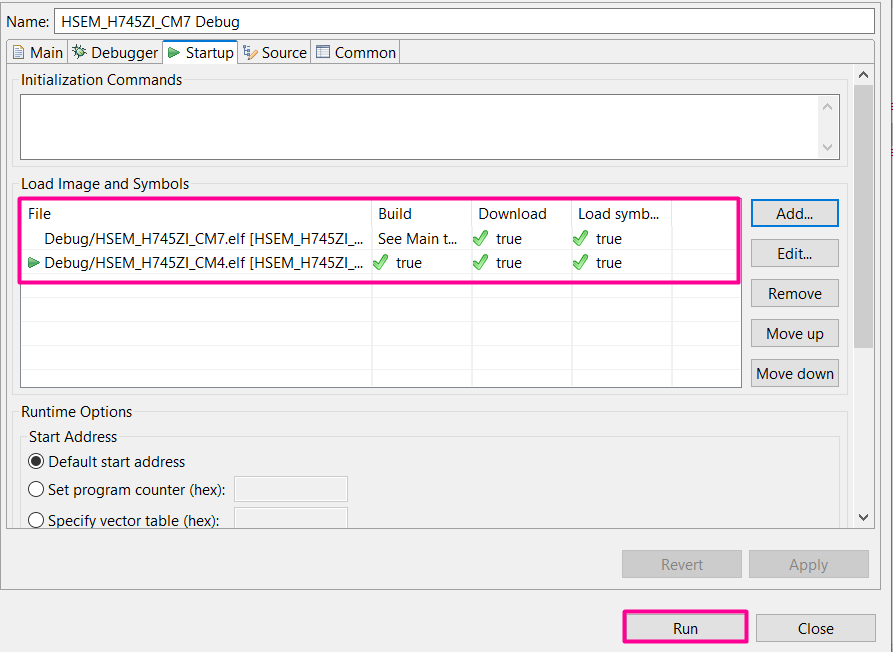Click the Name field with HSEM_H745ZI_CM7 Debug
The height and width of the screenshot is (652, 893).
464,22
